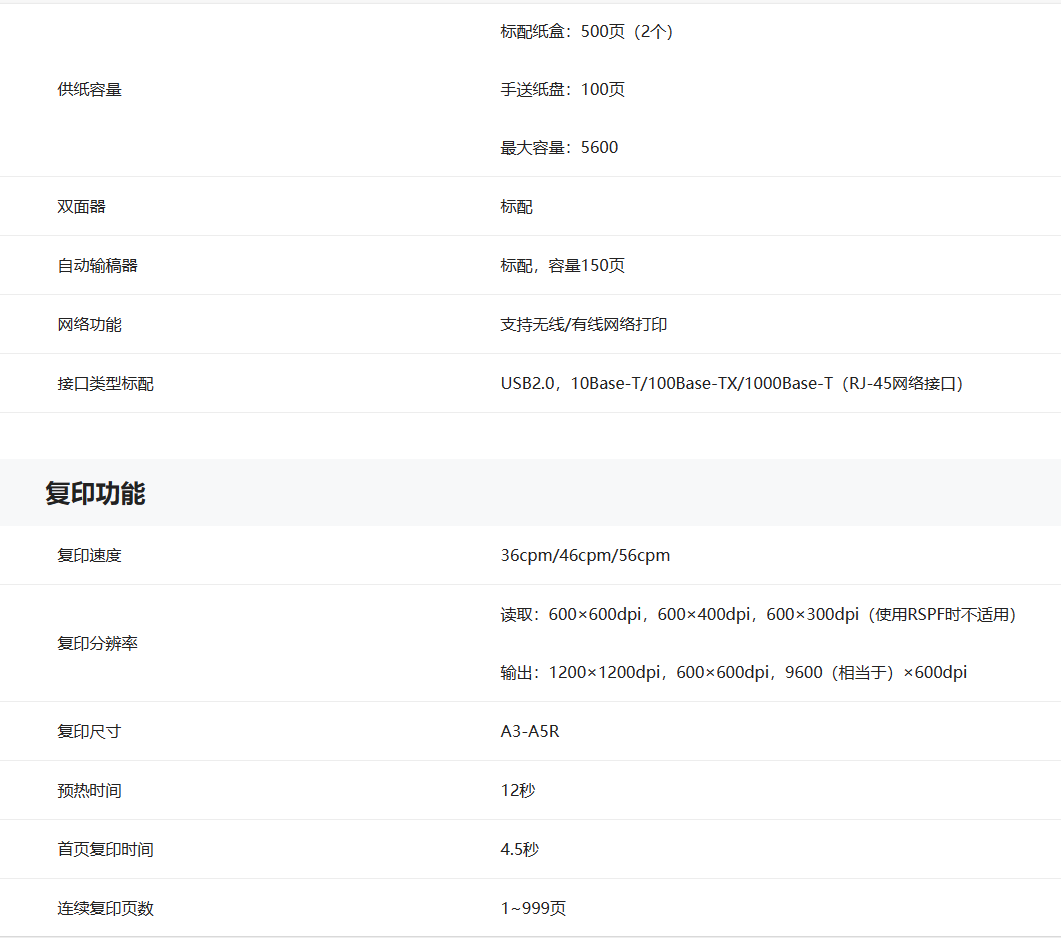Click the 1~999页 continuous copy value
1061x938 pixels.
(x=534, y=909)
